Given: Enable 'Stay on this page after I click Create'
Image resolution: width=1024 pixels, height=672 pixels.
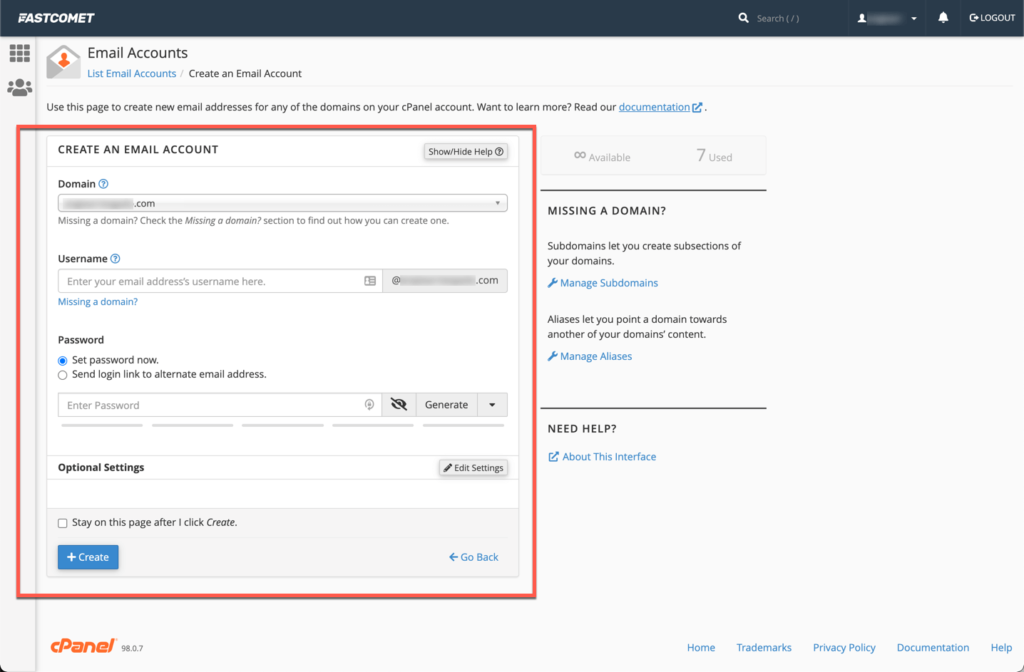Looking at the screenshot, I should tap(62, 522).
